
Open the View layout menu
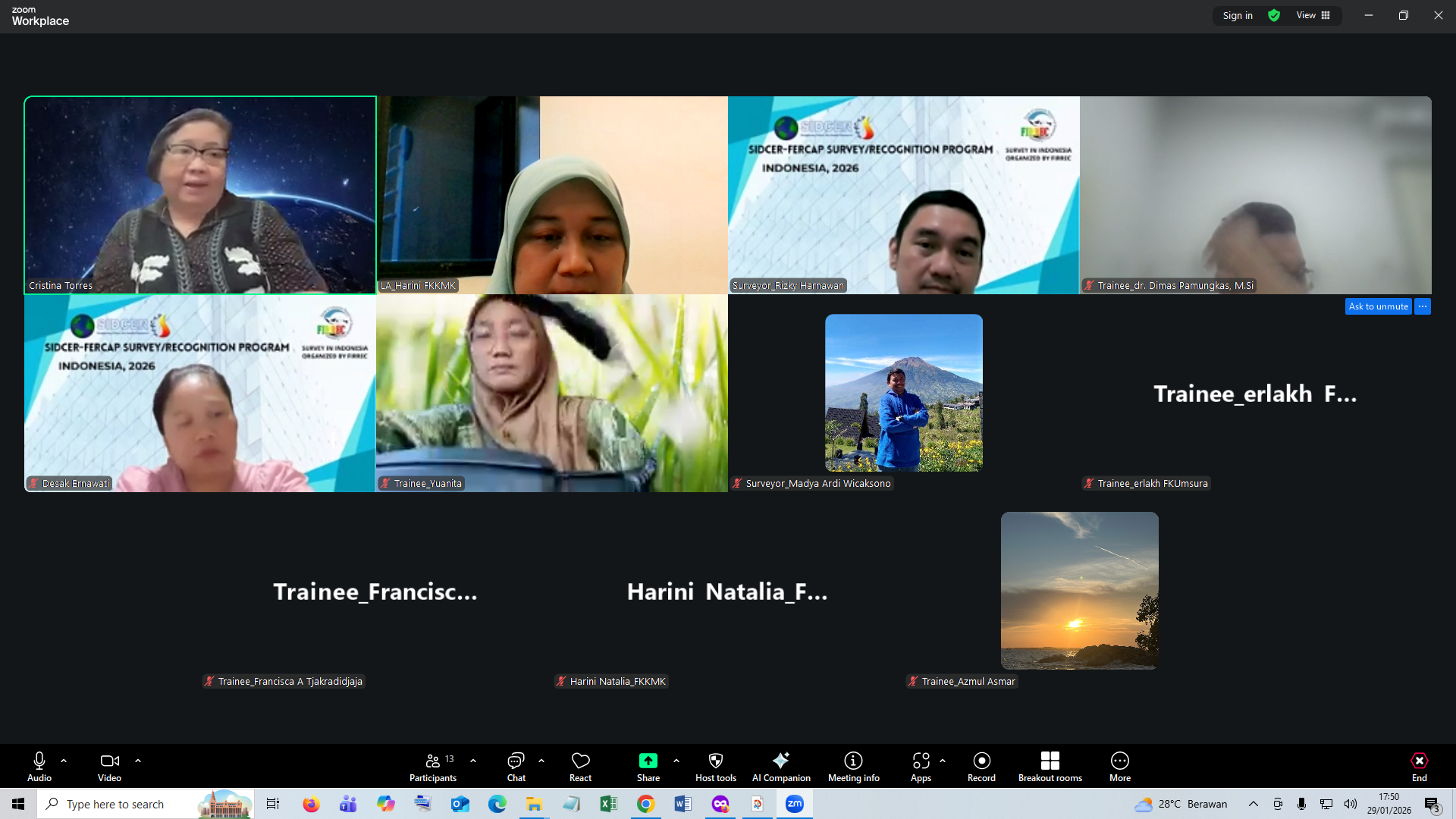1313,15
